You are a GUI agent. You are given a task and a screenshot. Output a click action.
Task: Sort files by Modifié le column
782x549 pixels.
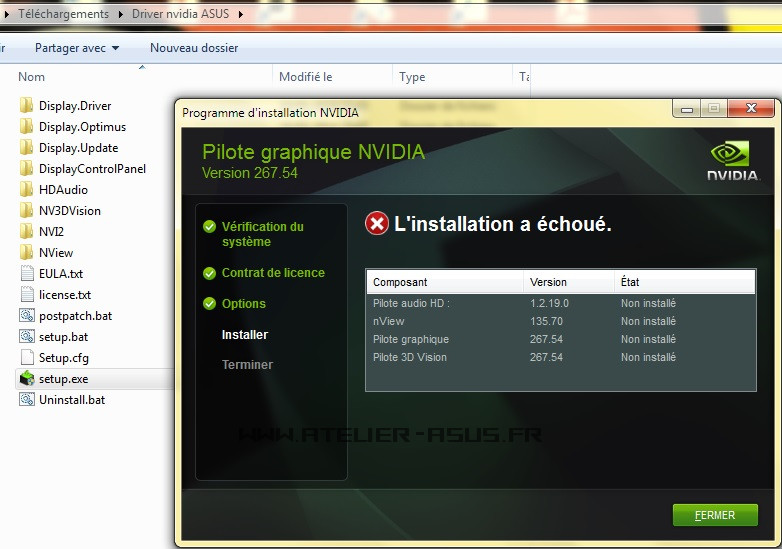click(305, 77)
